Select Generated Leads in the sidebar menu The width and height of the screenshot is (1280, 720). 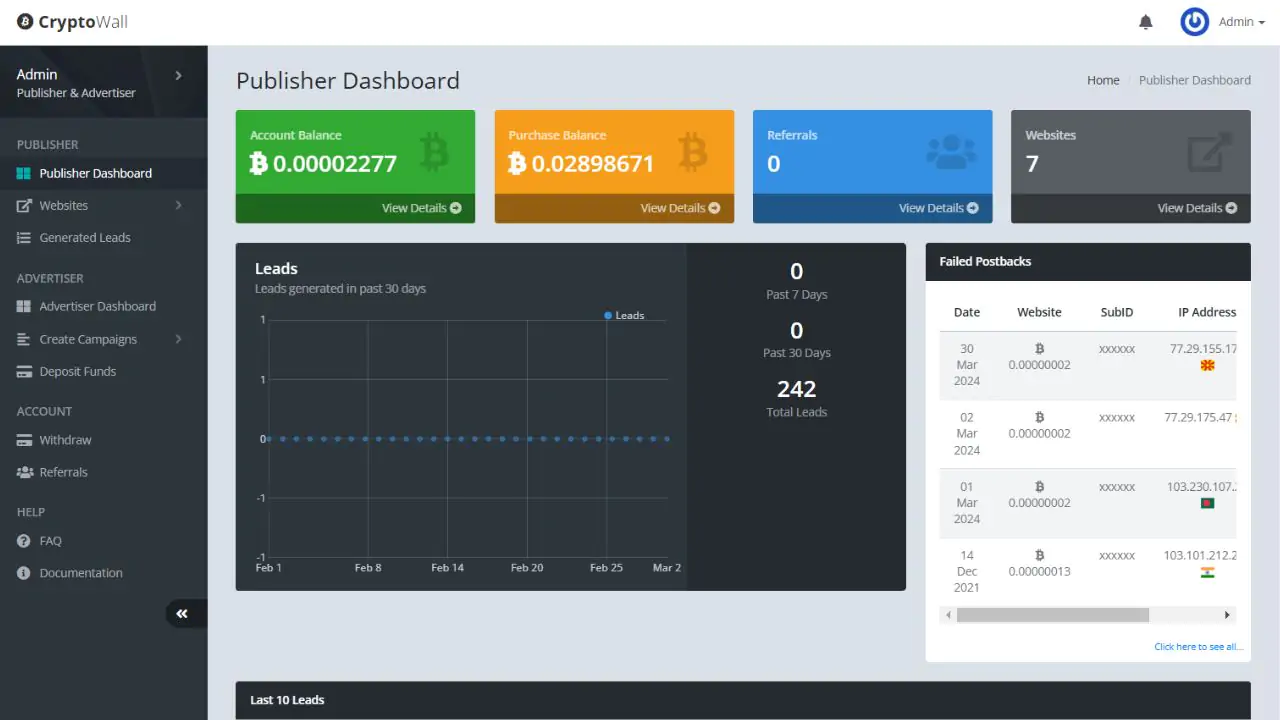pyautogui.click(x=85, y=237)
